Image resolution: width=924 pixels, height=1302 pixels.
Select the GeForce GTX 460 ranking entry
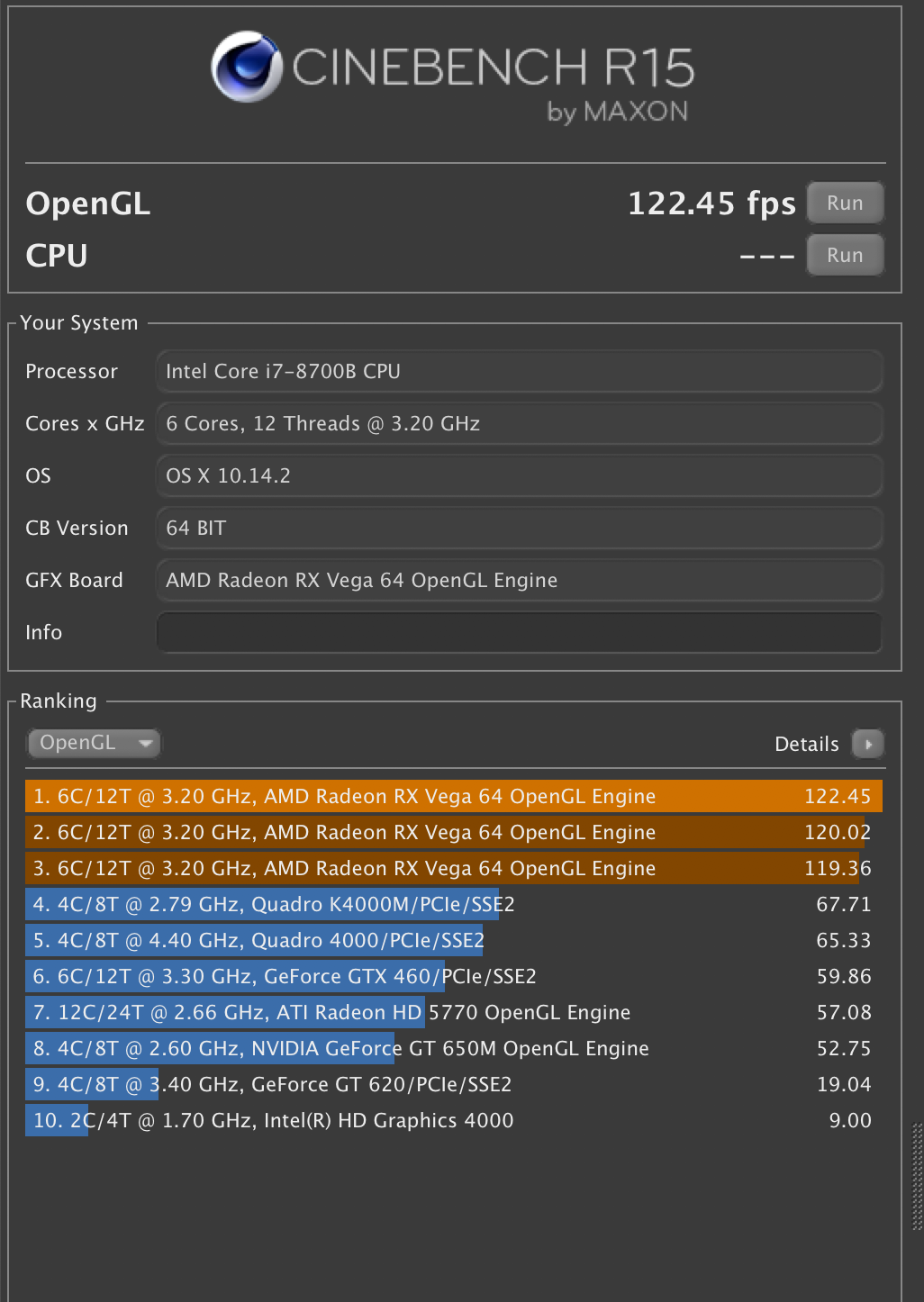(452, 976)
